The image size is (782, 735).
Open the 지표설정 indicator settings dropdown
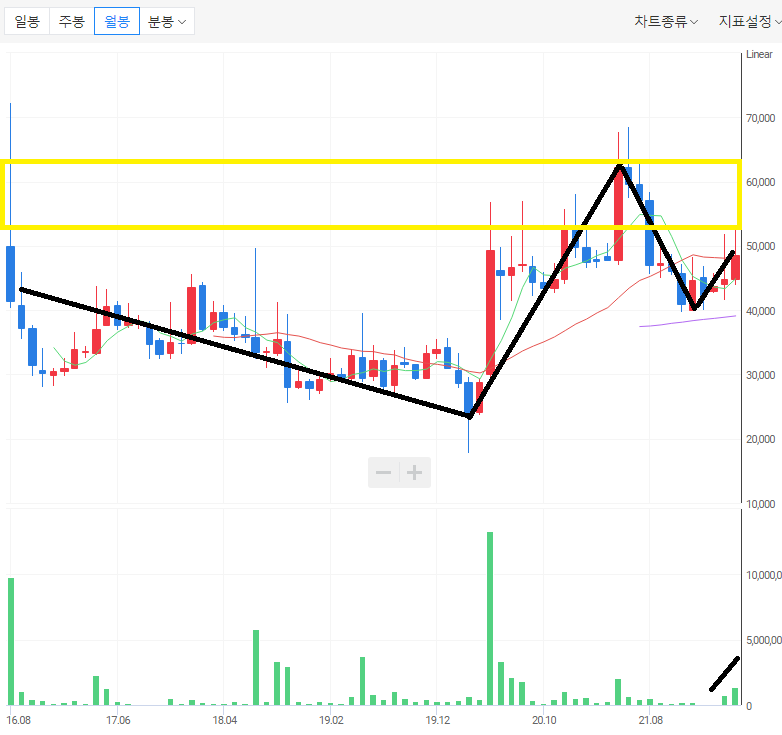pos(750,21)
